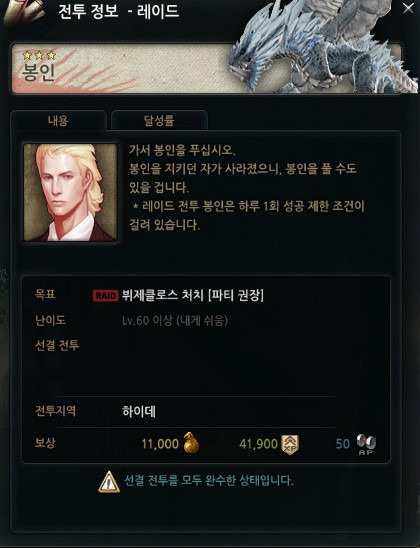Viewport: 420px width, 548px height.
Task: Switch to the 내용 tab
Action: pyautogui.click(x=58, y=121)
